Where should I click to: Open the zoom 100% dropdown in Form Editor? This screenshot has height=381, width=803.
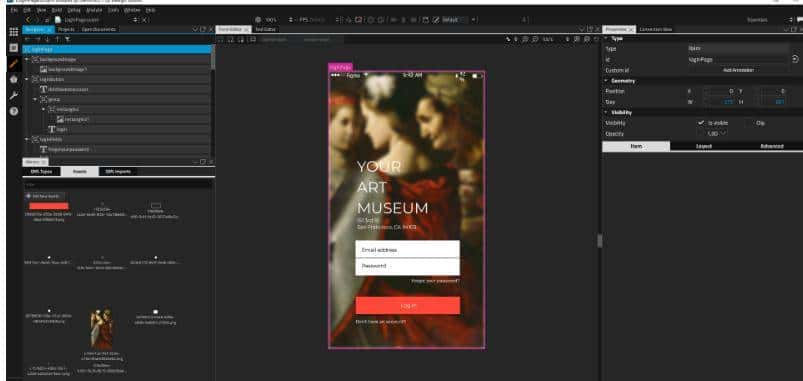pyautogui.click(x=548, y=39)
